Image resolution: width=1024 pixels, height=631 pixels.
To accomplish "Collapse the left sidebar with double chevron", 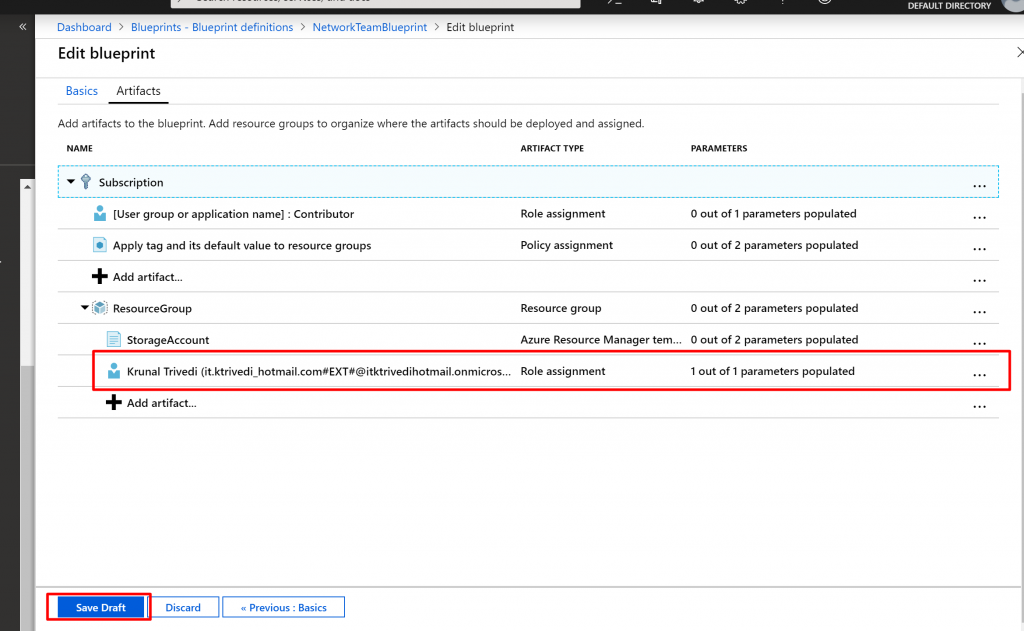I will 23,27.
